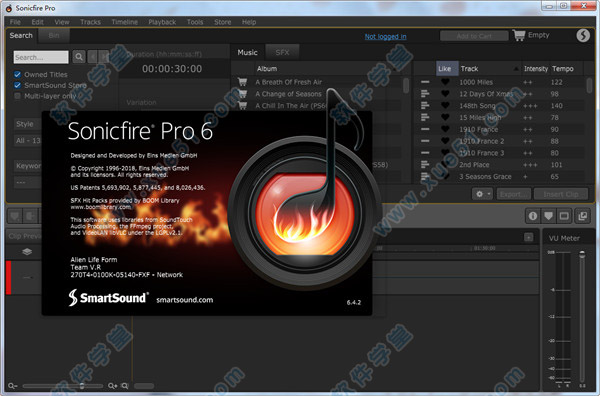Like the 1000 Miles track
The height and width of the screenshot is (396, 600).
445,82
